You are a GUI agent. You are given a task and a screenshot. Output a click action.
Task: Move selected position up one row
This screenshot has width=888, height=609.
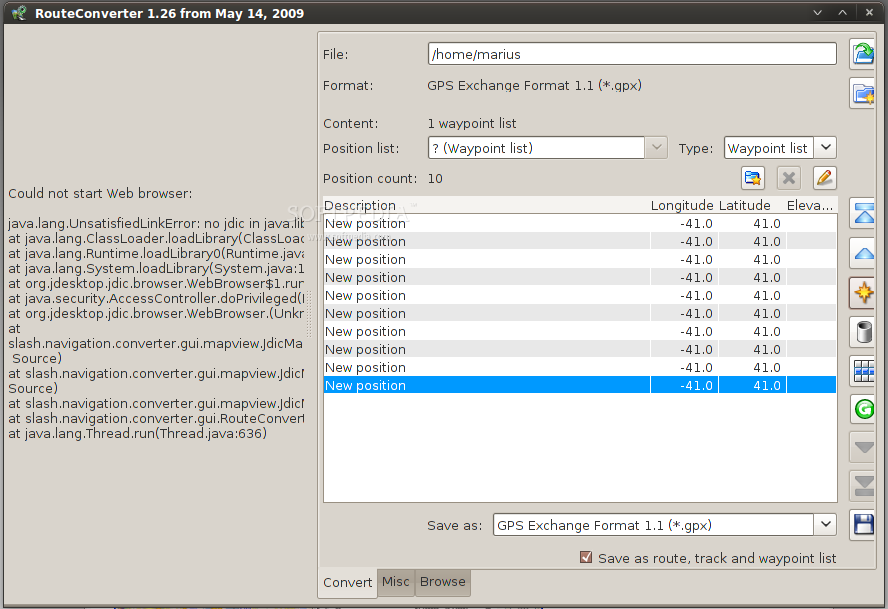(863, 253)
